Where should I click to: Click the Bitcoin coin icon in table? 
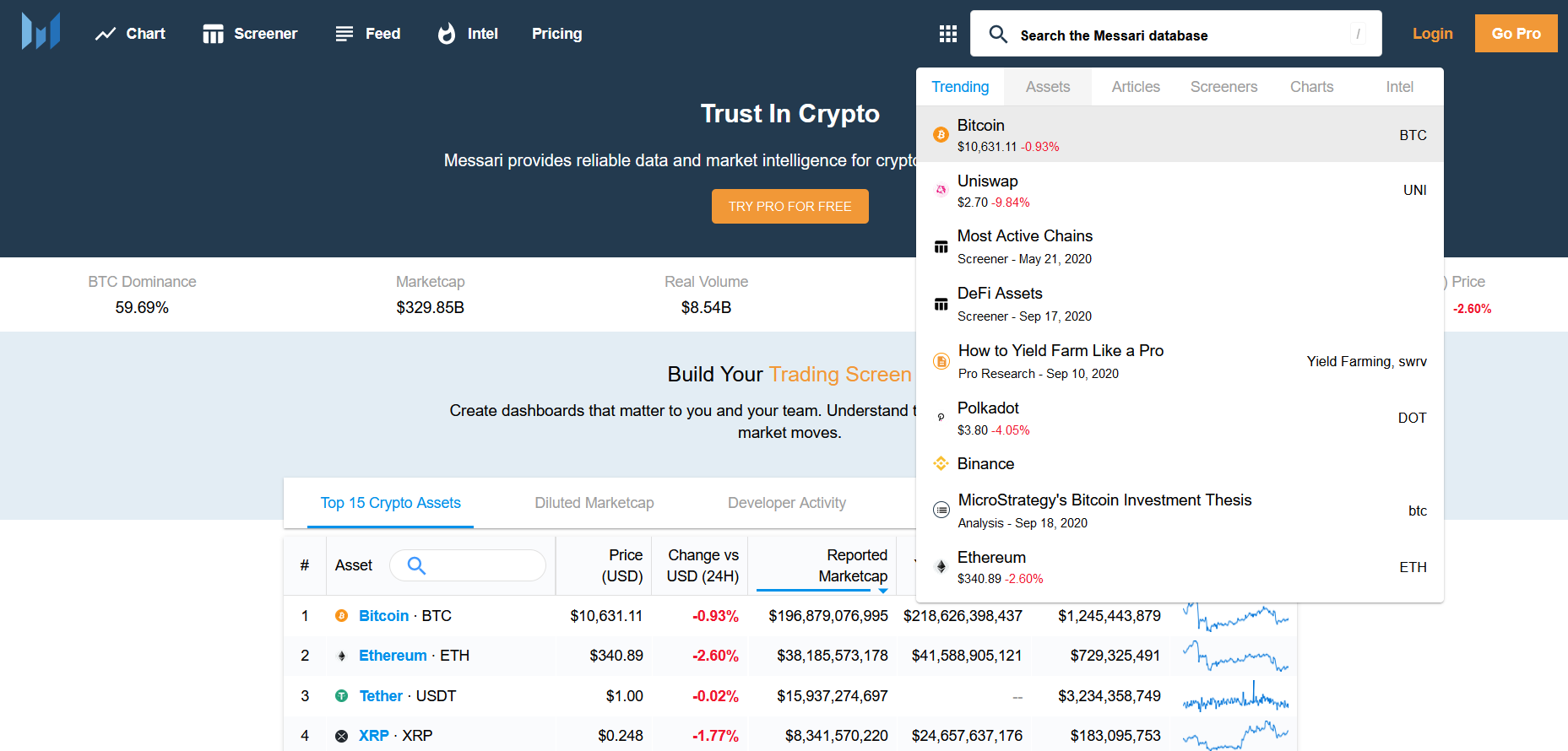point(341,616)
